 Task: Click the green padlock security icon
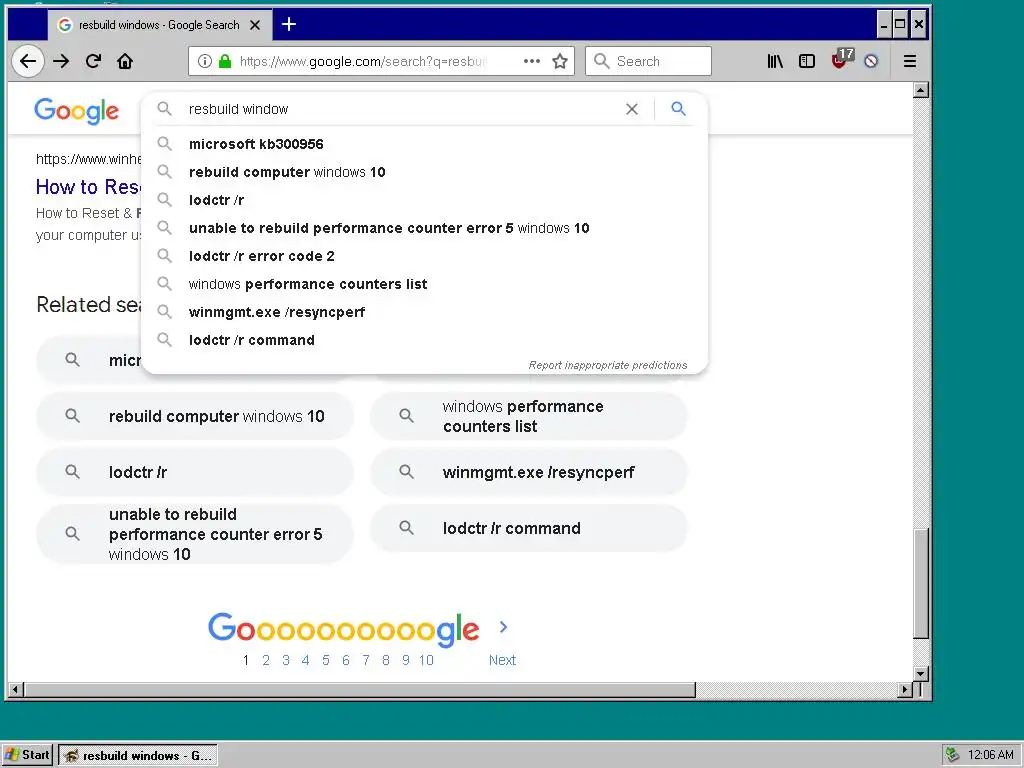225,61
